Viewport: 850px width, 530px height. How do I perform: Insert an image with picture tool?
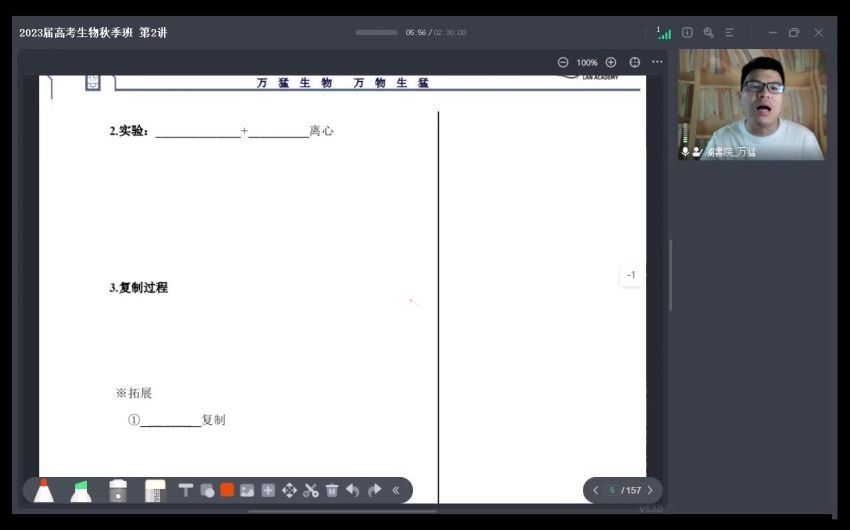pos(247,490)
